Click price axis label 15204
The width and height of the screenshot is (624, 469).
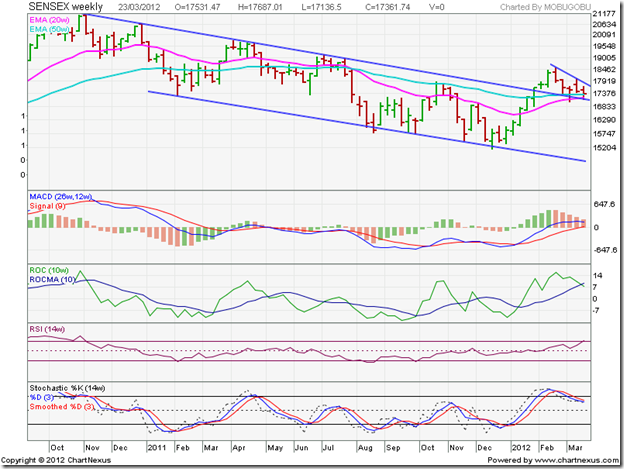click(604, 148)
